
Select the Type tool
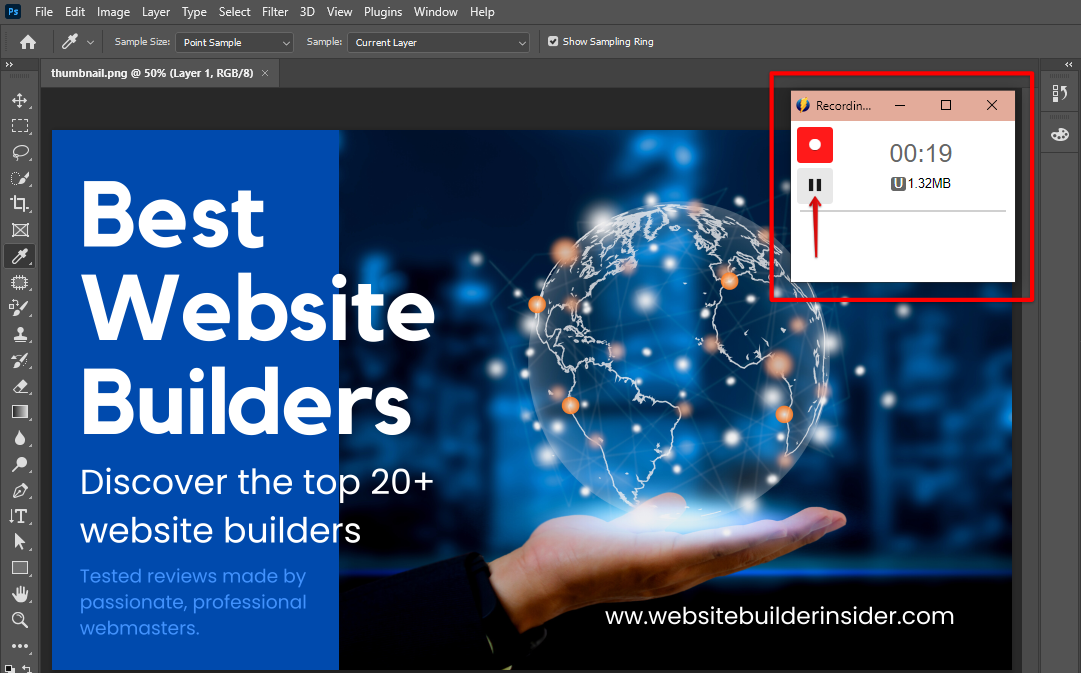coord(19,516)
